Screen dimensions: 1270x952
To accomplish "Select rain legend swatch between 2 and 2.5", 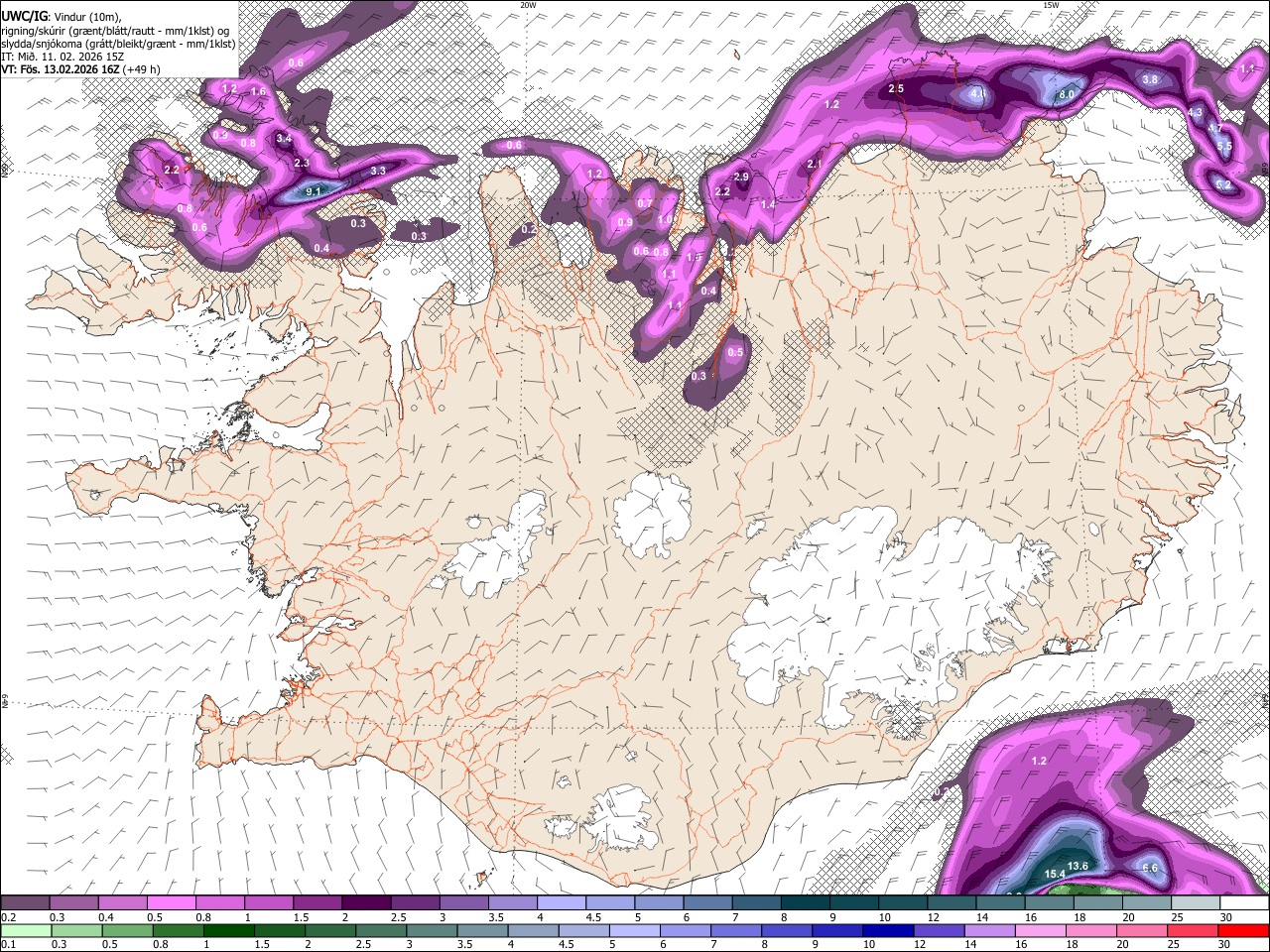I will point(331,930).
